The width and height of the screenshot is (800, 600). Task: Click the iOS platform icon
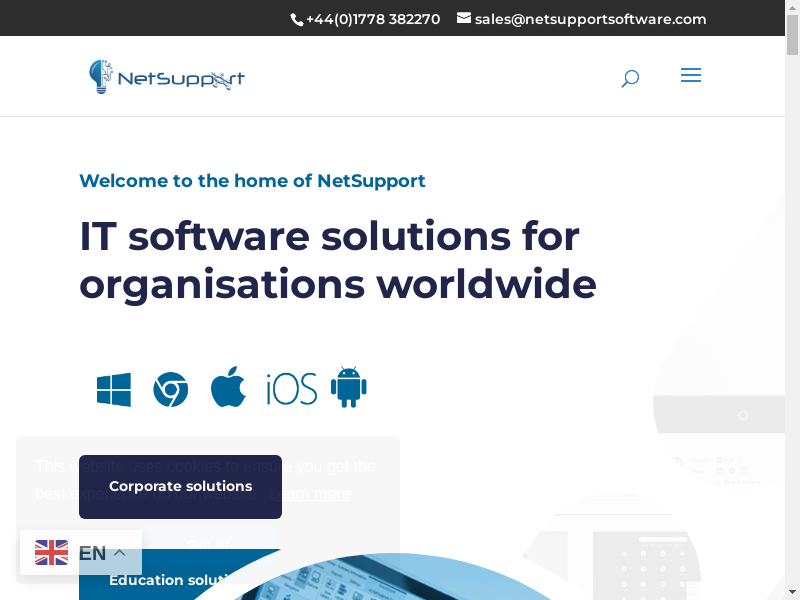tap(291, 389)
